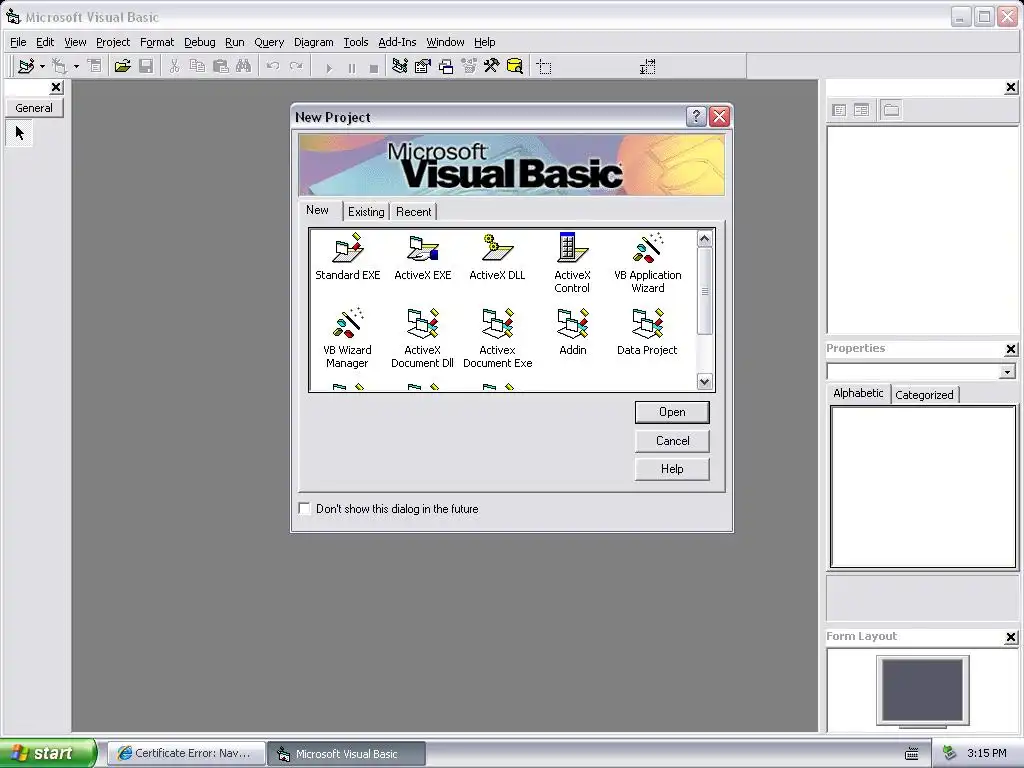Viewport: 1024px width, 768px height.
Task: Click the Toggle Folders icon in project panel
Action: [x=891, y=110]
